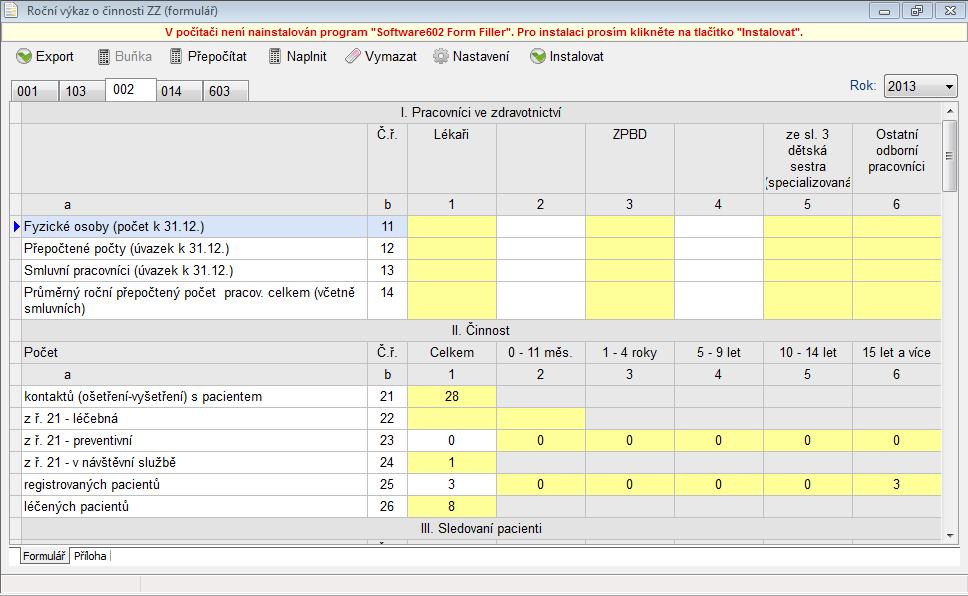Image resolution: width=968 pixels, height=596 pixels.
Task: Click header 'I. Pracovníci ve zdravotnictví'
Action: pos(481,112)
